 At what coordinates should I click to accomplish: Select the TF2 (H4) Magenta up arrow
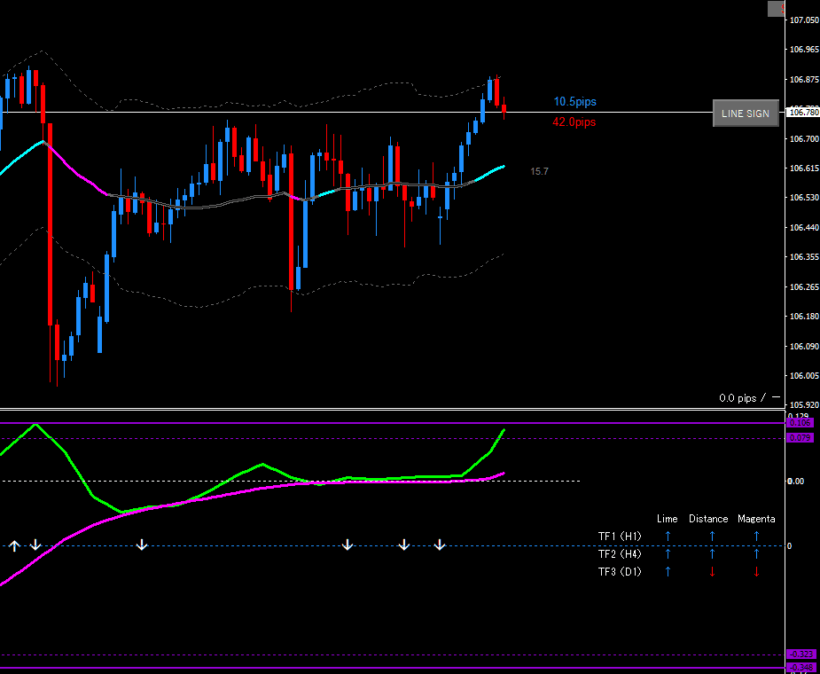(756, 554)
